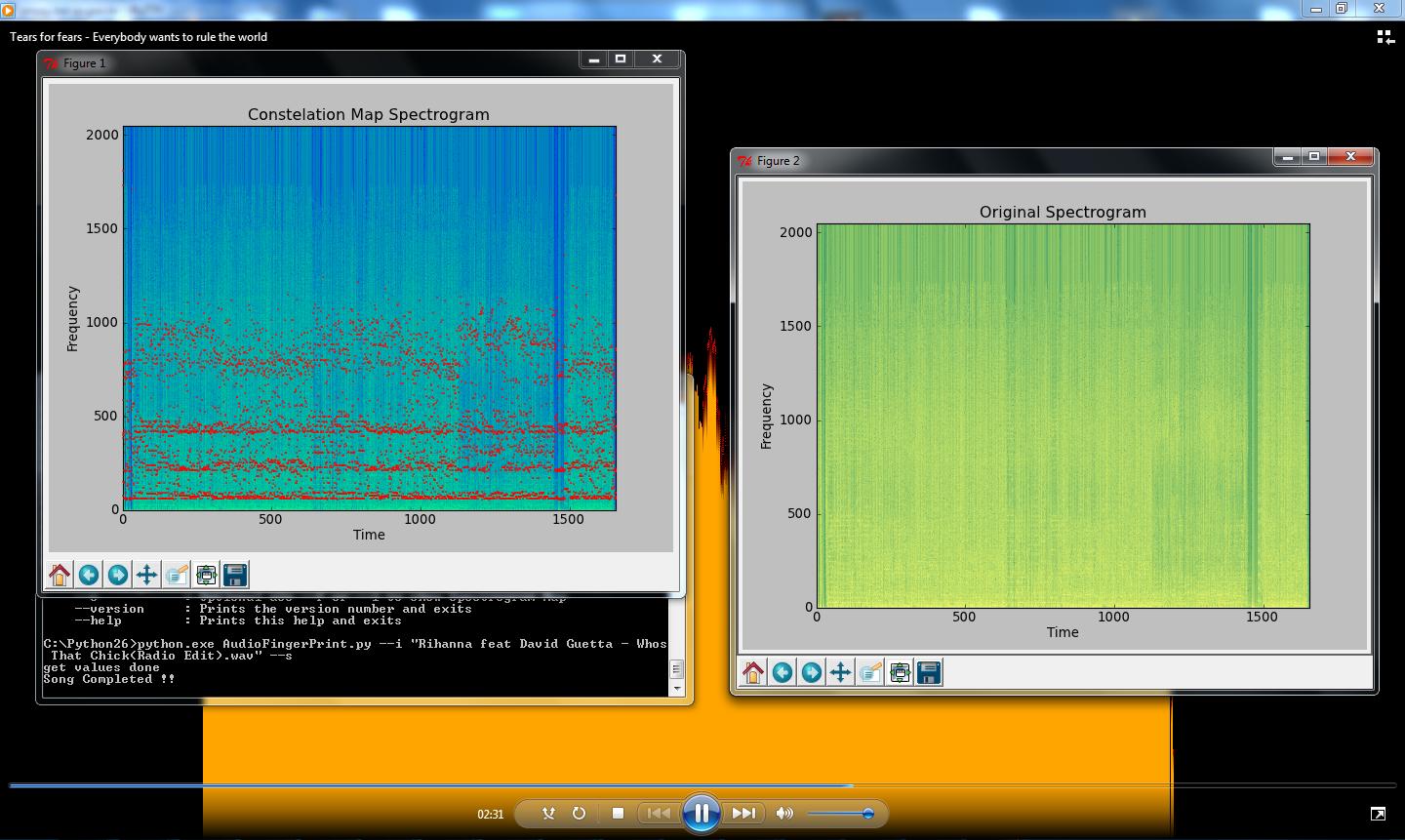Toggle shuffle in the media player

click(548, 813)
